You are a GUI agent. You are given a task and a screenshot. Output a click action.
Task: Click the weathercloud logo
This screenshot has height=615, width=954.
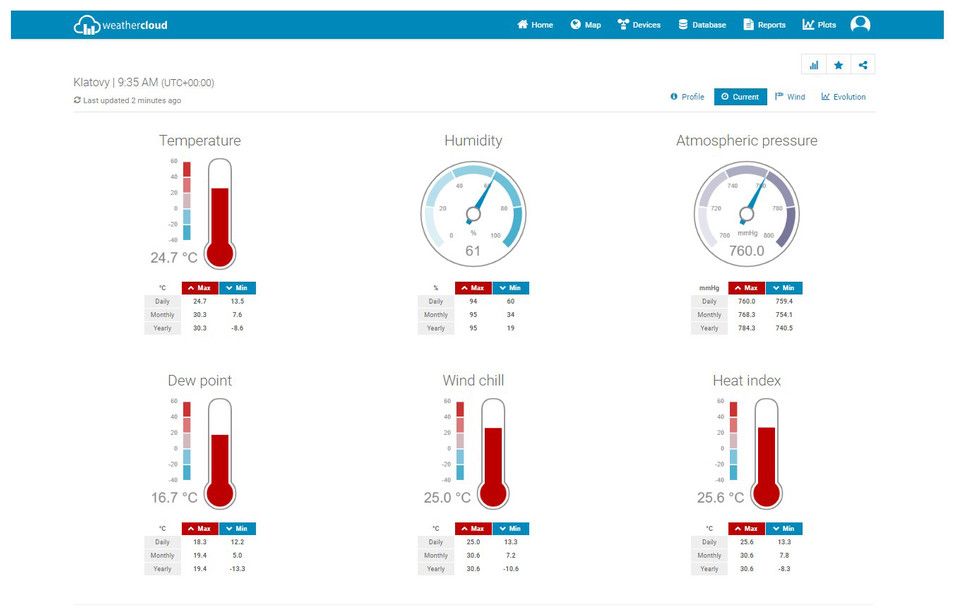pos(121,25)
